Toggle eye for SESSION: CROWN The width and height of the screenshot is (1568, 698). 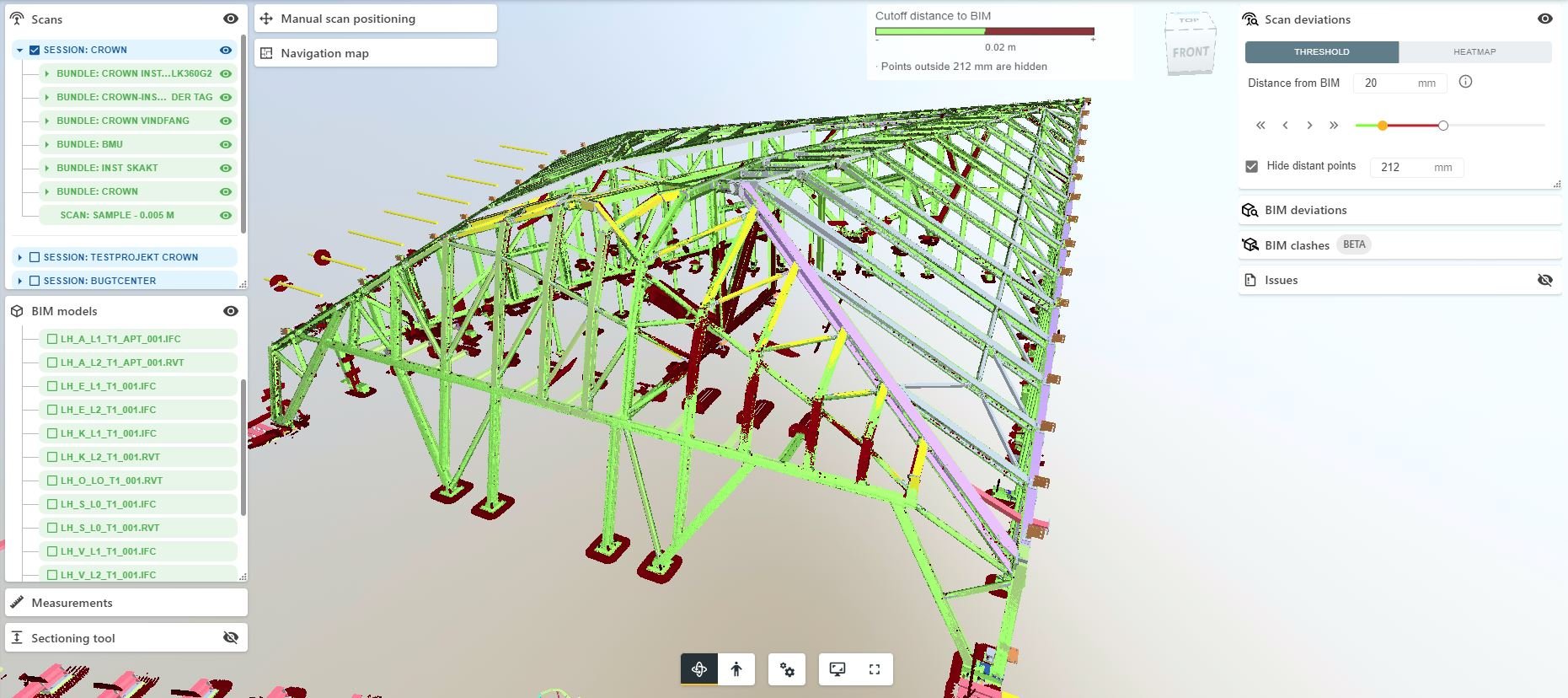[226, 50]
